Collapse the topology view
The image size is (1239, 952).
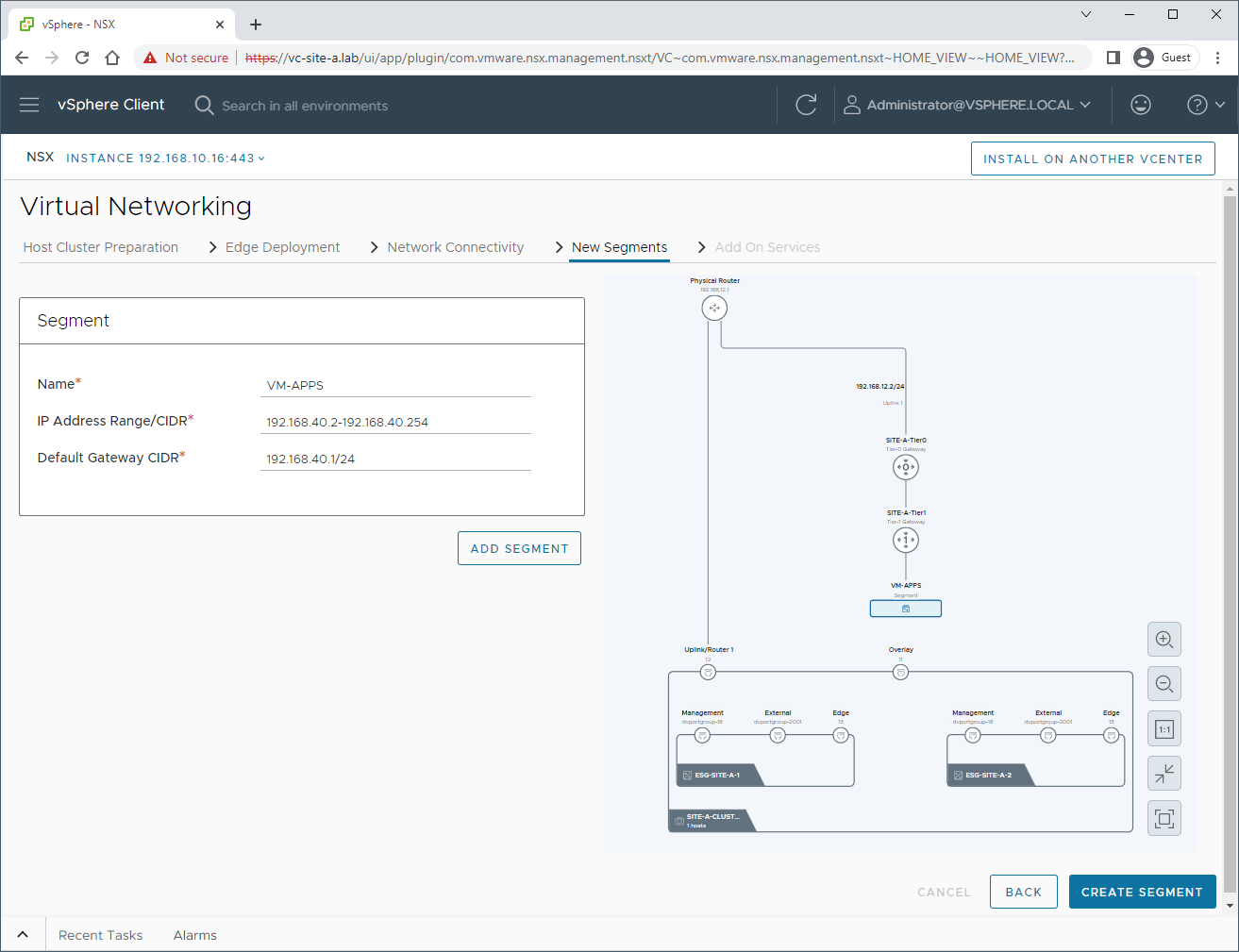click(1164, 774)
